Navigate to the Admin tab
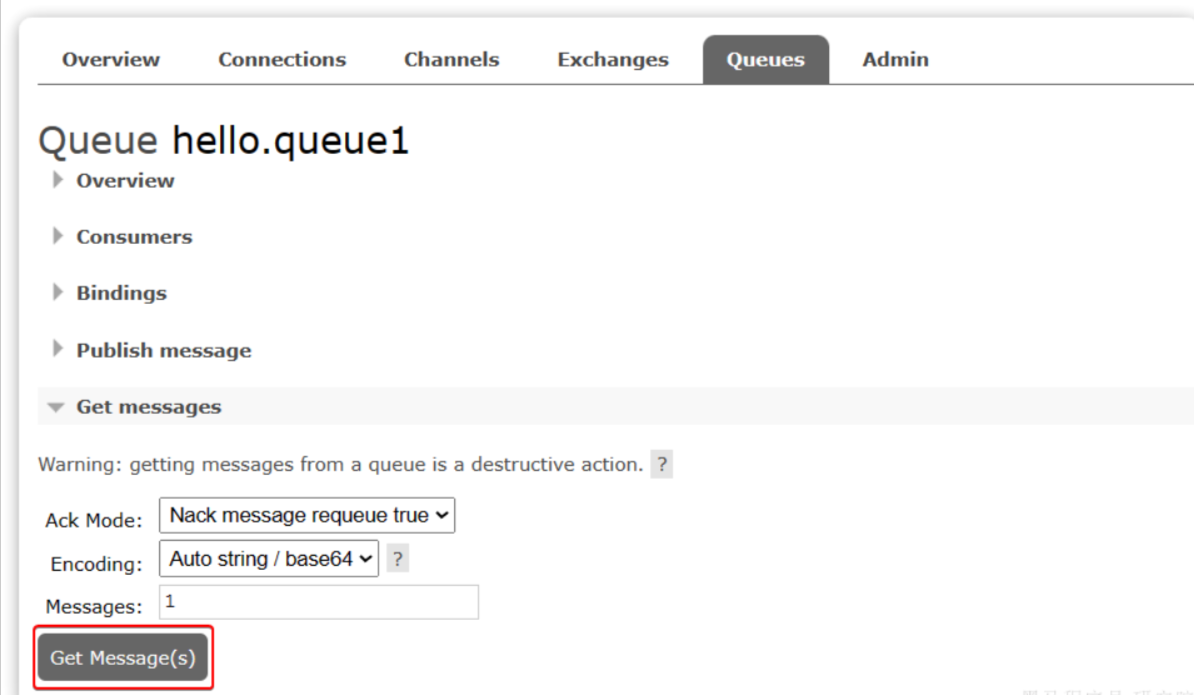 pyautogui.click(x=895, y=60)
